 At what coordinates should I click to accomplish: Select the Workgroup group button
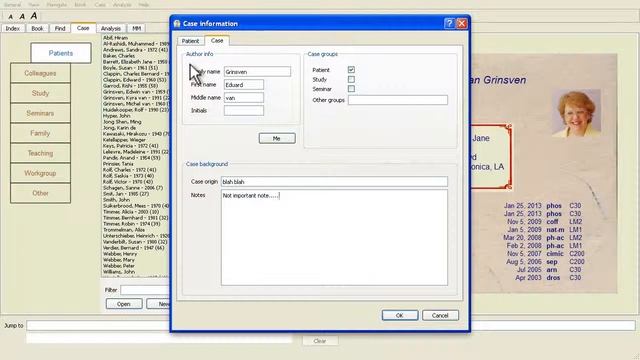click(x=40, y=173)
